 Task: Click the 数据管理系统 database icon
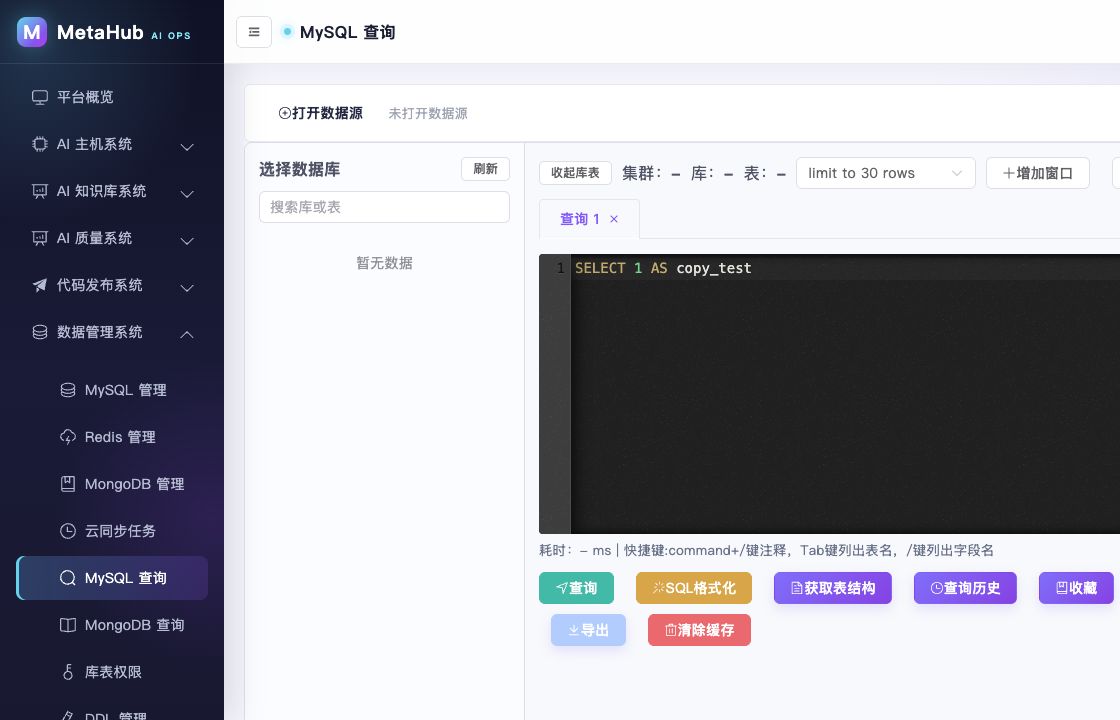[40, 332]
